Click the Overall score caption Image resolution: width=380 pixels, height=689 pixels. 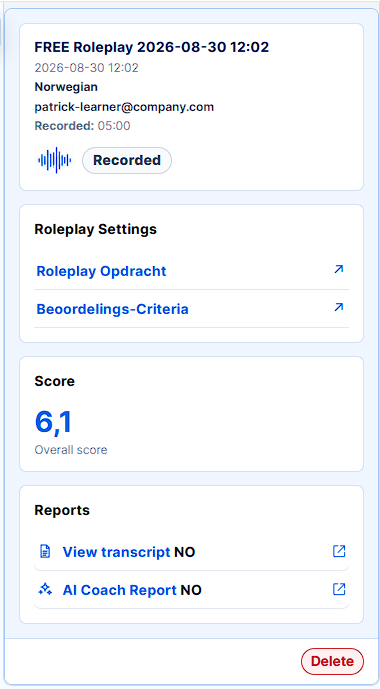71,450
